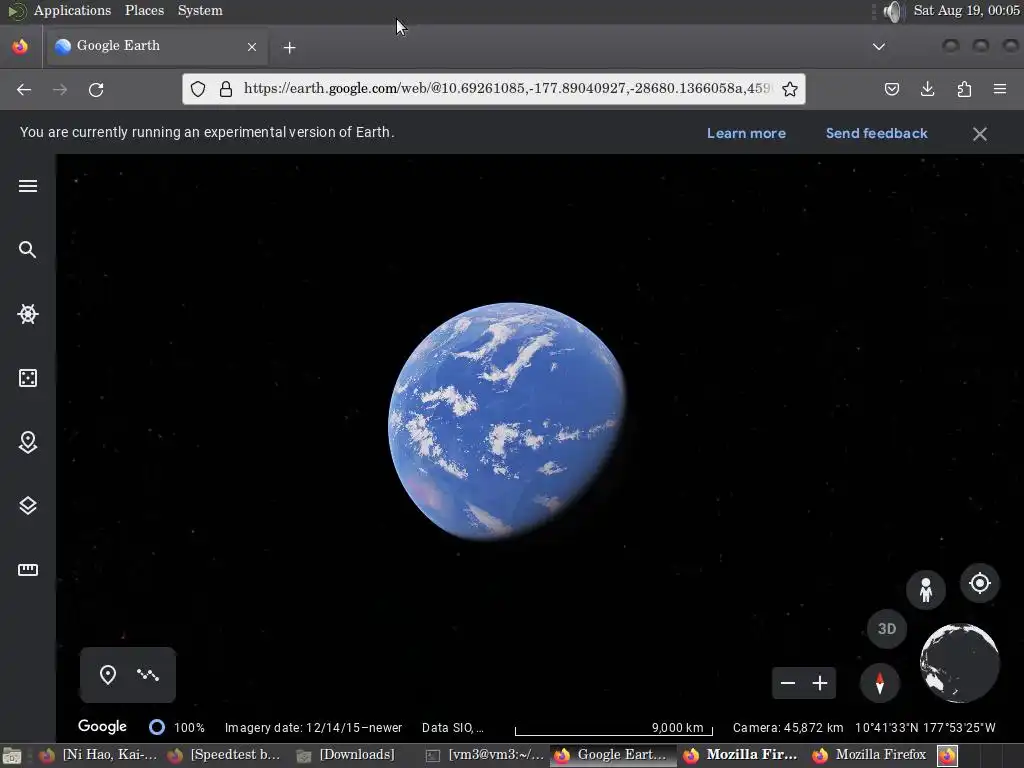Reload the Google Earth page
Viewport: 1024px width, 768px height.
tap(96, 89)
